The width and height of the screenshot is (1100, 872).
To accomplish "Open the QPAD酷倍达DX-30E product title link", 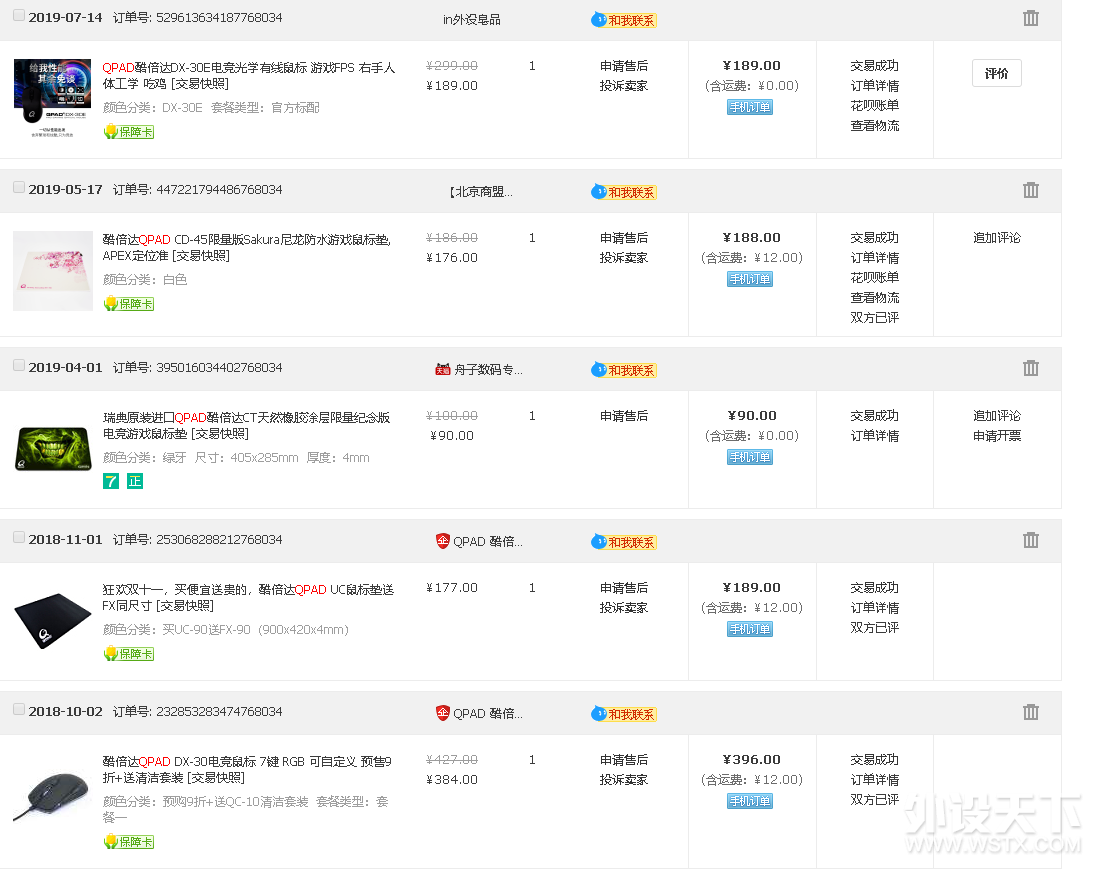I will point(249,76).
